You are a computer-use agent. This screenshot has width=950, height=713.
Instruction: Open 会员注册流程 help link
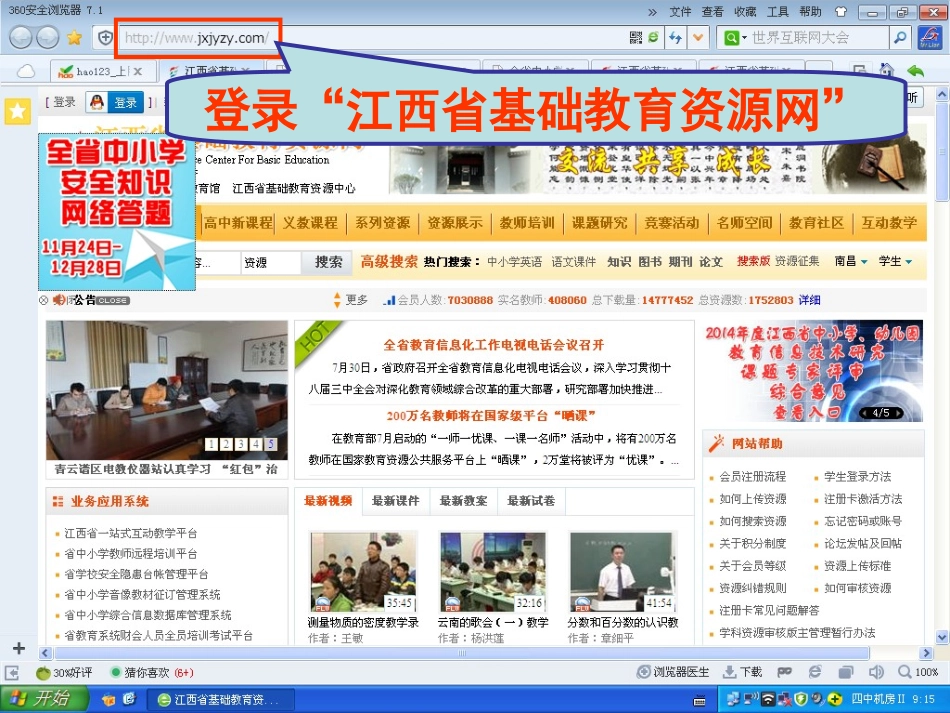coord(752,477)
